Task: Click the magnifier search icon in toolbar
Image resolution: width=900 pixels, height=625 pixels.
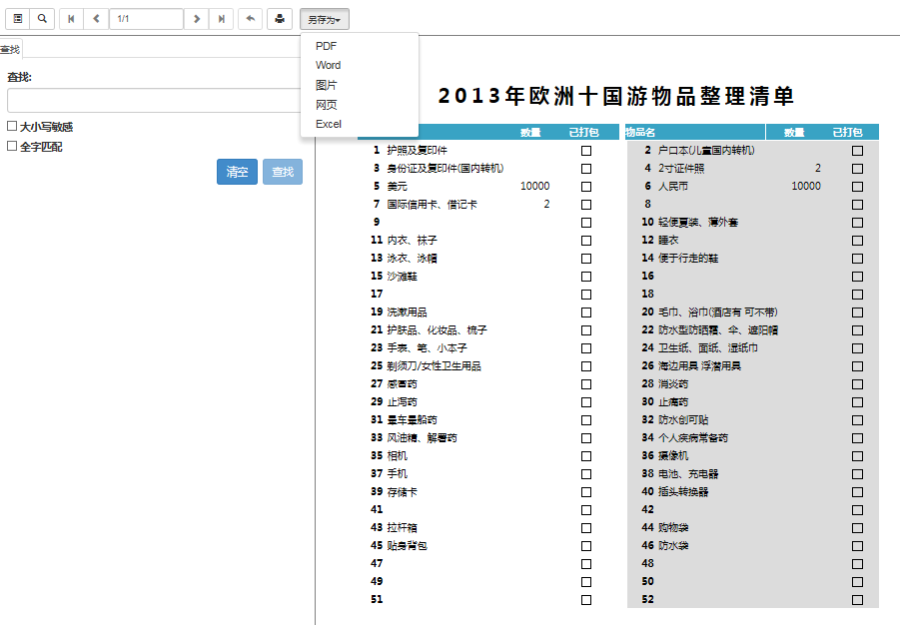Action: [x=42, y=19]
